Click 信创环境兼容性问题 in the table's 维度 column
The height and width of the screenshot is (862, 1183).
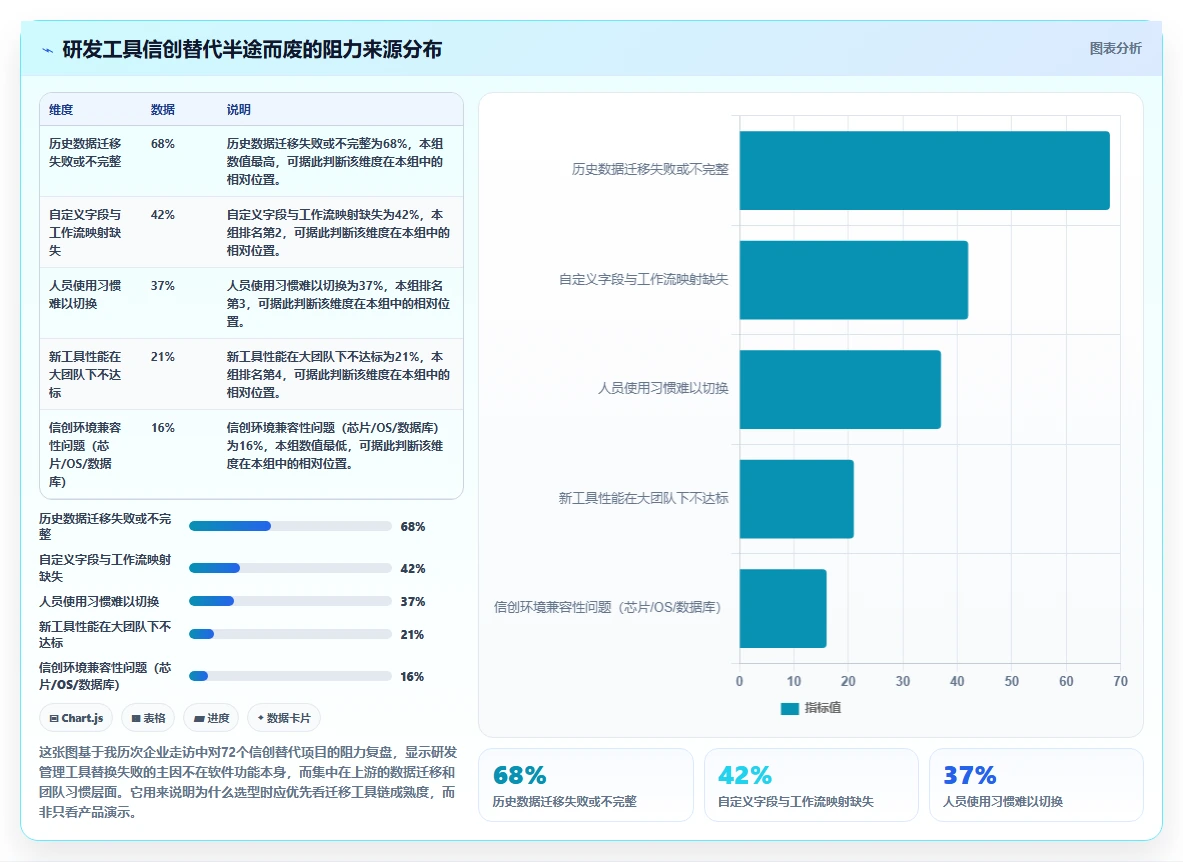(x=85, y=454)
